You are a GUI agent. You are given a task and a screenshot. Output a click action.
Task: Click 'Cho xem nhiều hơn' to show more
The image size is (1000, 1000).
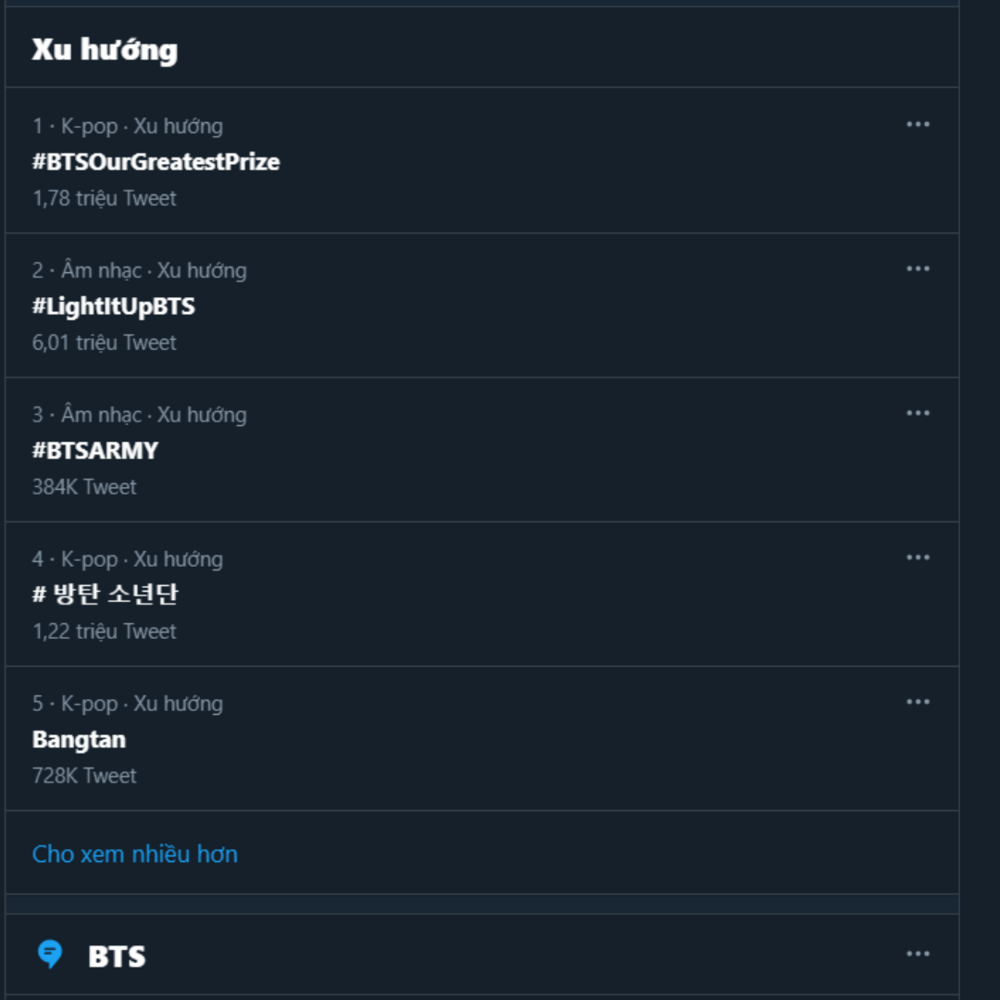[135, 854]
